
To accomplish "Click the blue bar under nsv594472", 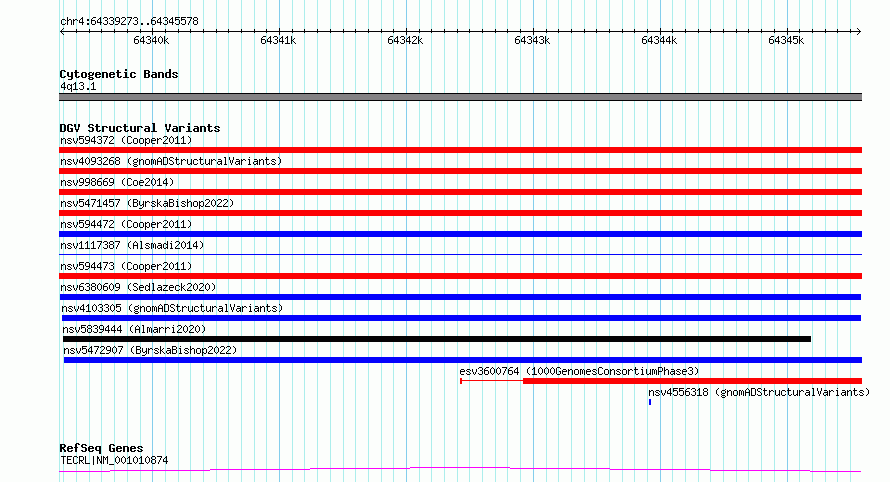I will [460, 234].
